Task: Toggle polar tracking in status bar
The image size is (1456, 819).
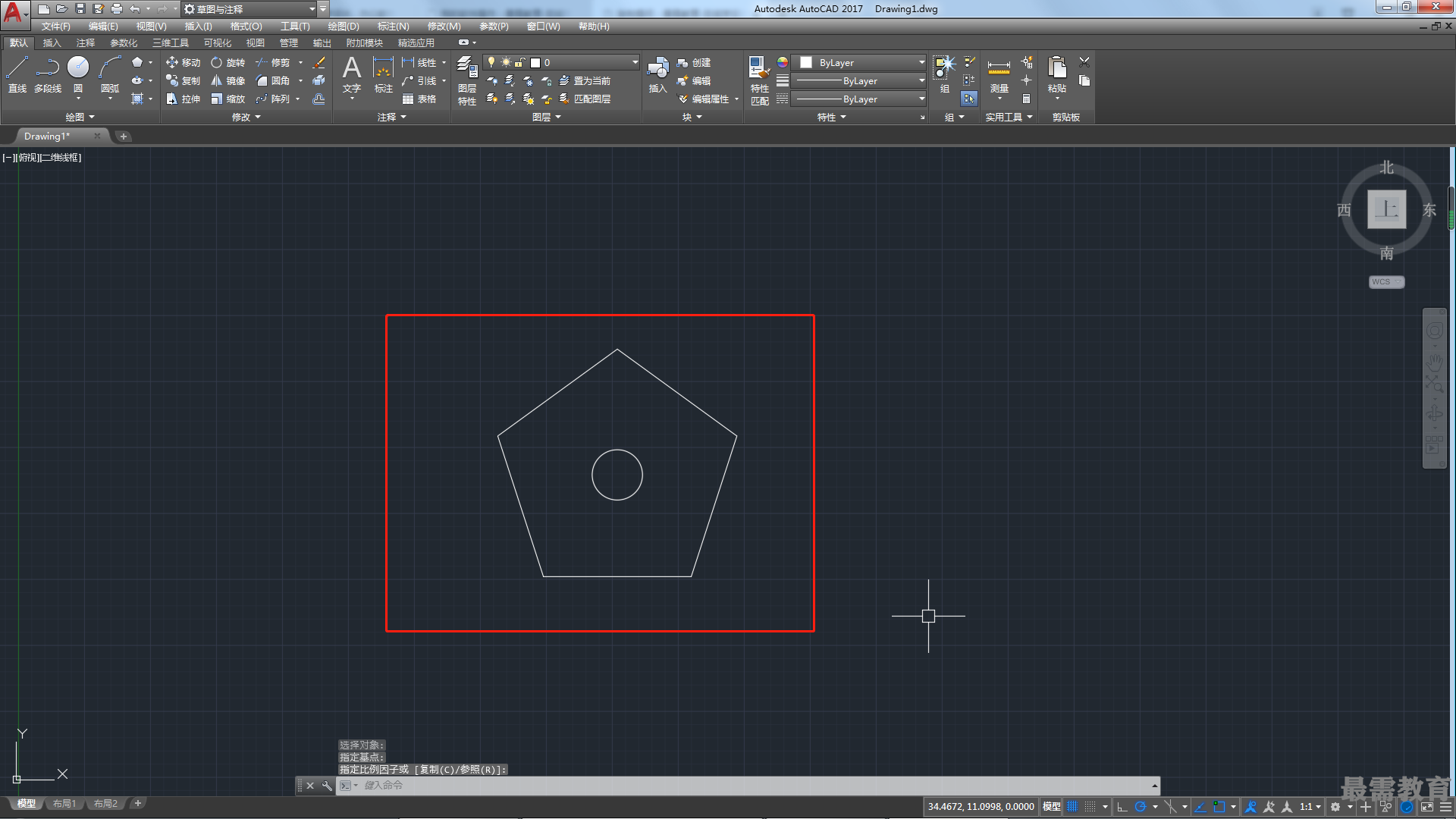Action: click(1140, 807)
